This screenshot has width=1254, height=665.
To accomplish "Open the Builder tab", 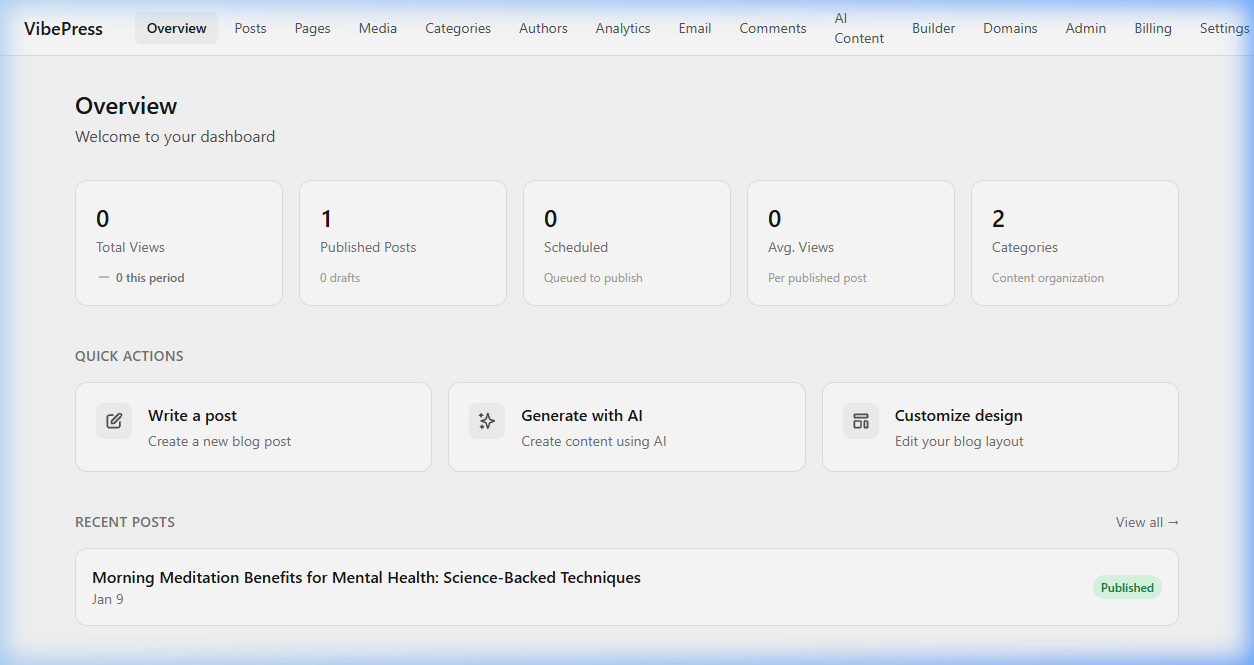I will click(933, 28).
